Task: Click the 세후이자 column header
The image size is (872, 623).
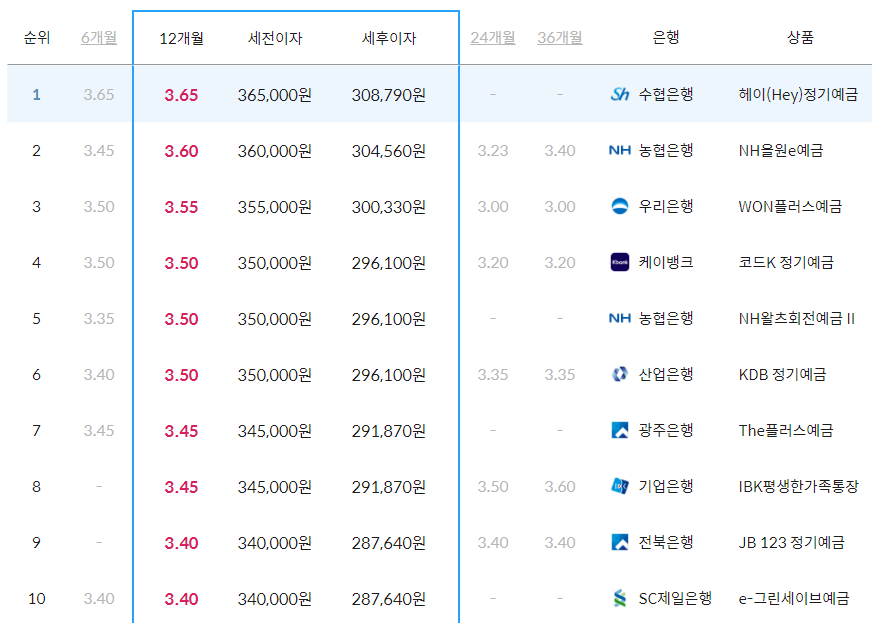Action: click(x=389, y=38)
